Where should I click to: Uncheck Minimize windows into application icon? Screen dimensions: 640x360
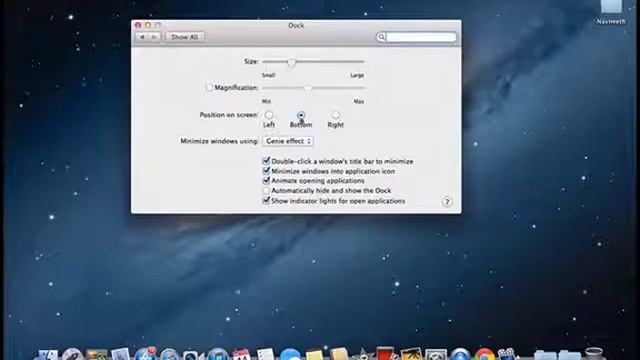pos(266,171)
